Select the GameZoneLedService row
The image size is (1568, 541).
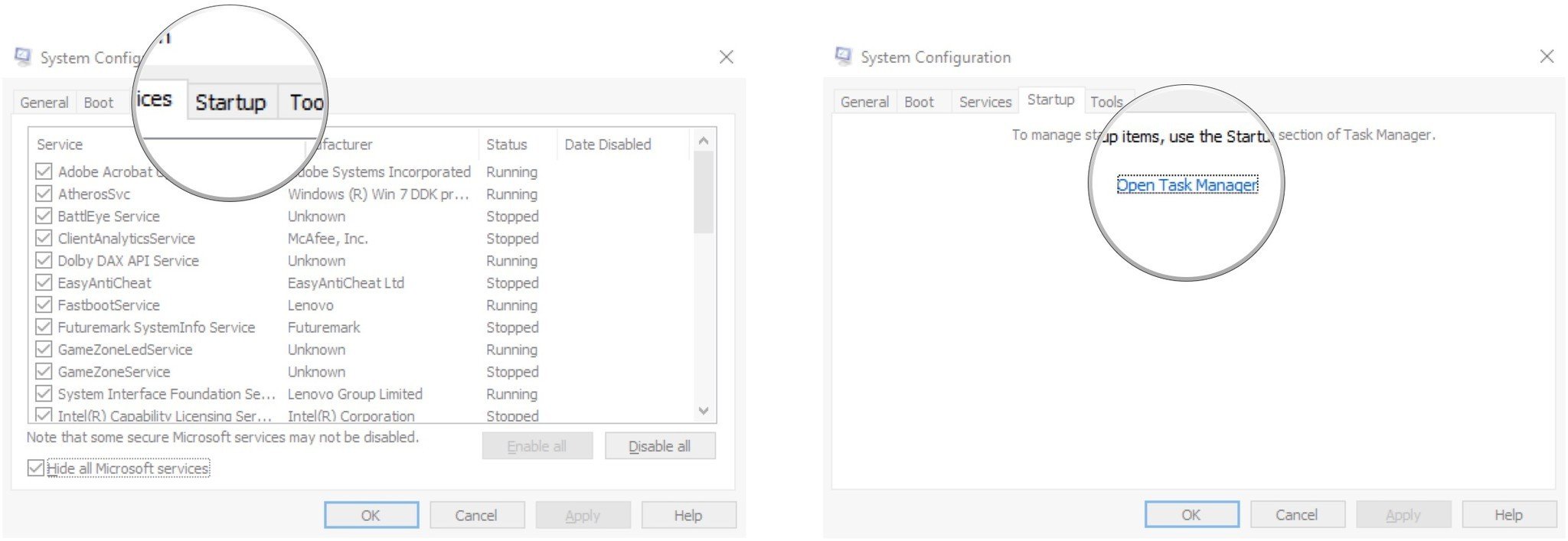(125, 350)
